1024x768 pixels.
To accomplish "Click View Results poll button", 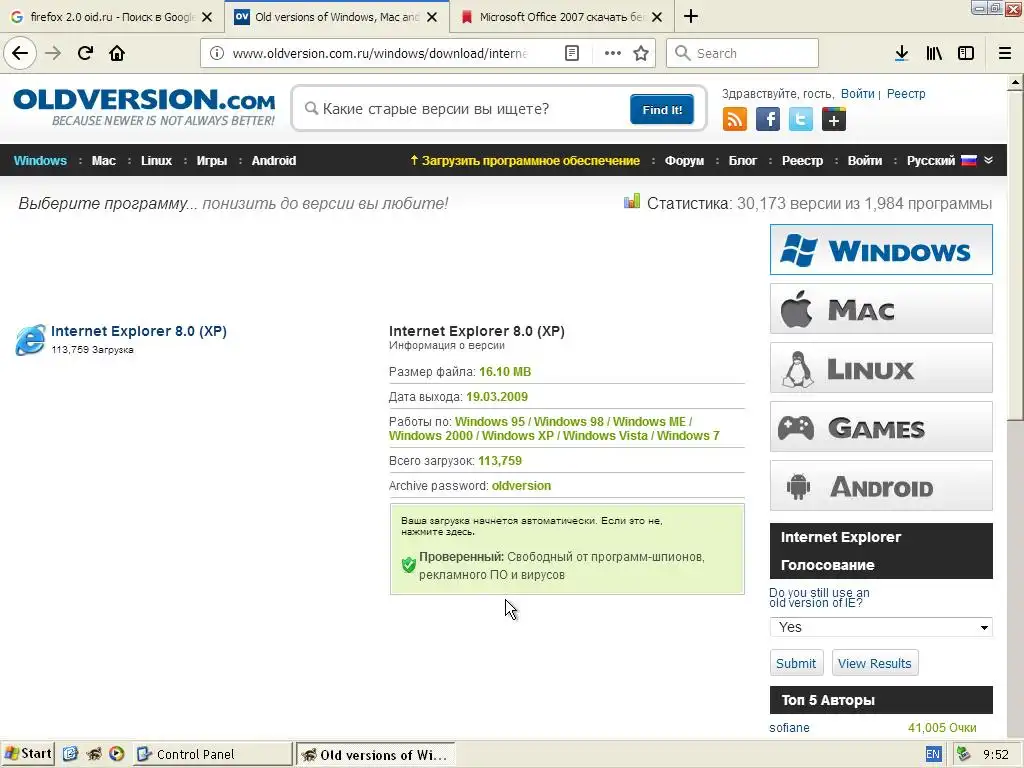I will [x=874, y=663].
